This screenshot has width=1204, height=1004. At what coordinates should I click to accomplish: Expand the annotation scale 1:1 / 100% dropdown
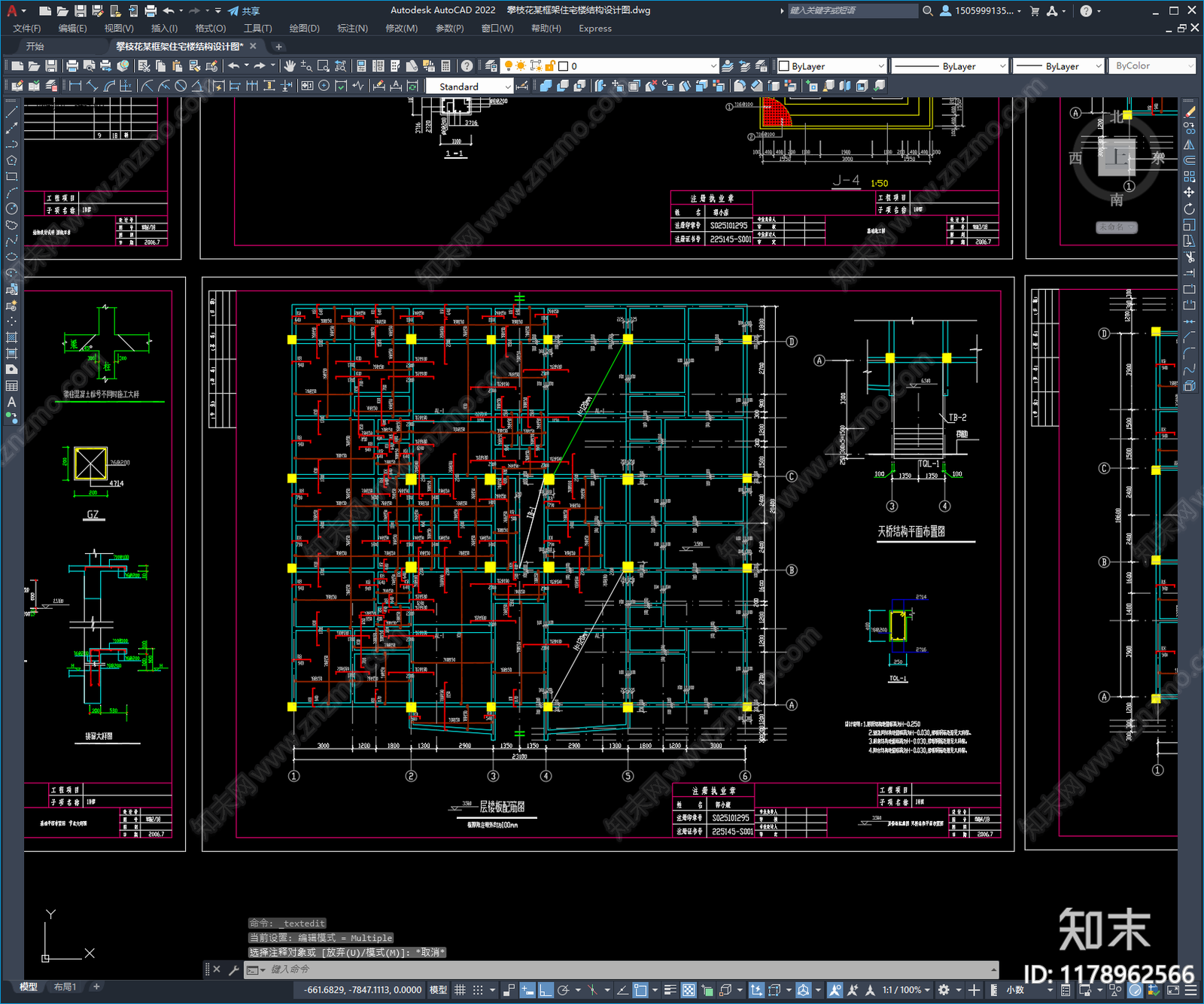coord(907,990)
